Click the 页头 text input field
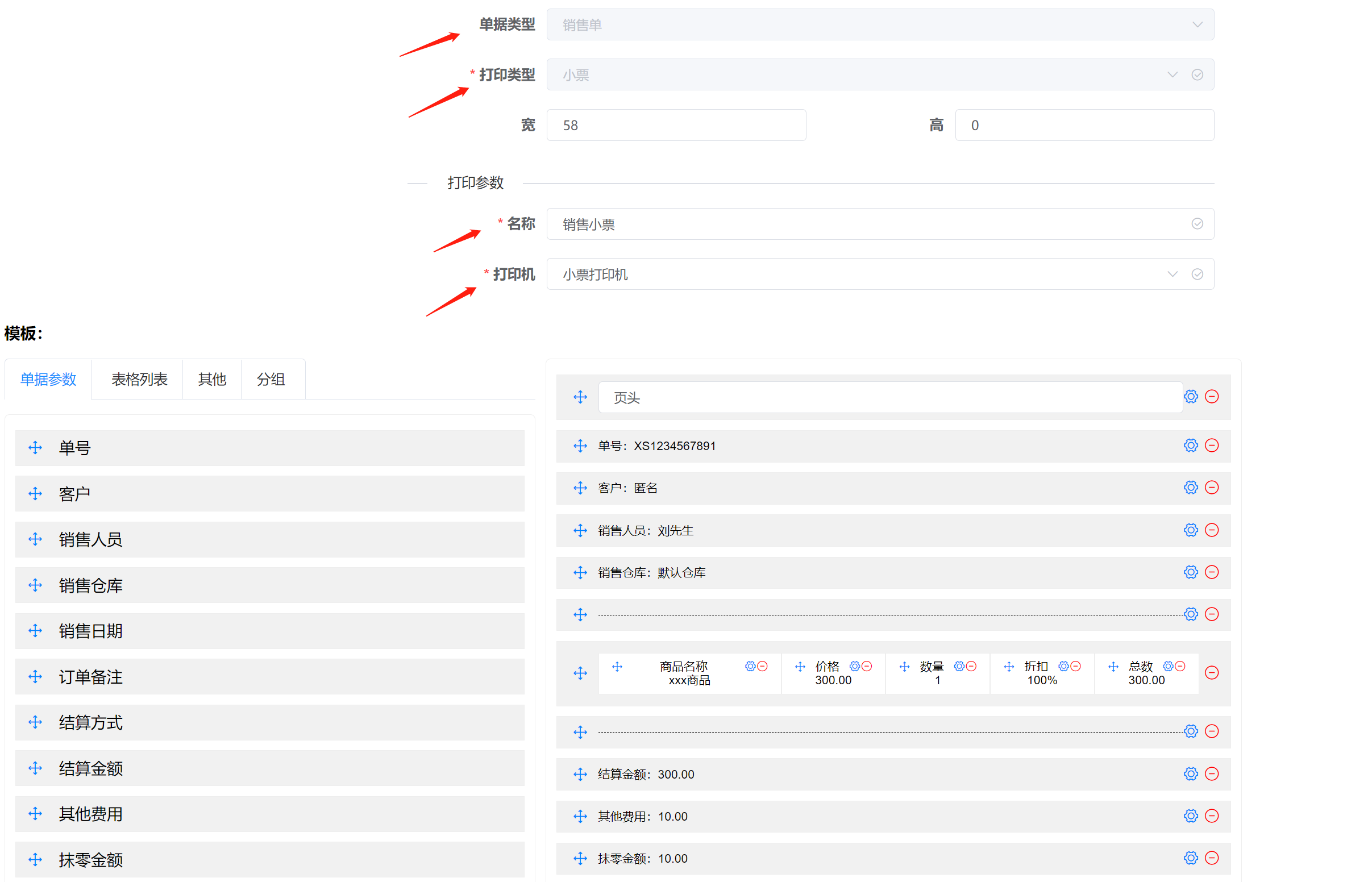The width and height of the screenshot is (1372, 882). pyautogui.click(x=890, y=397)
